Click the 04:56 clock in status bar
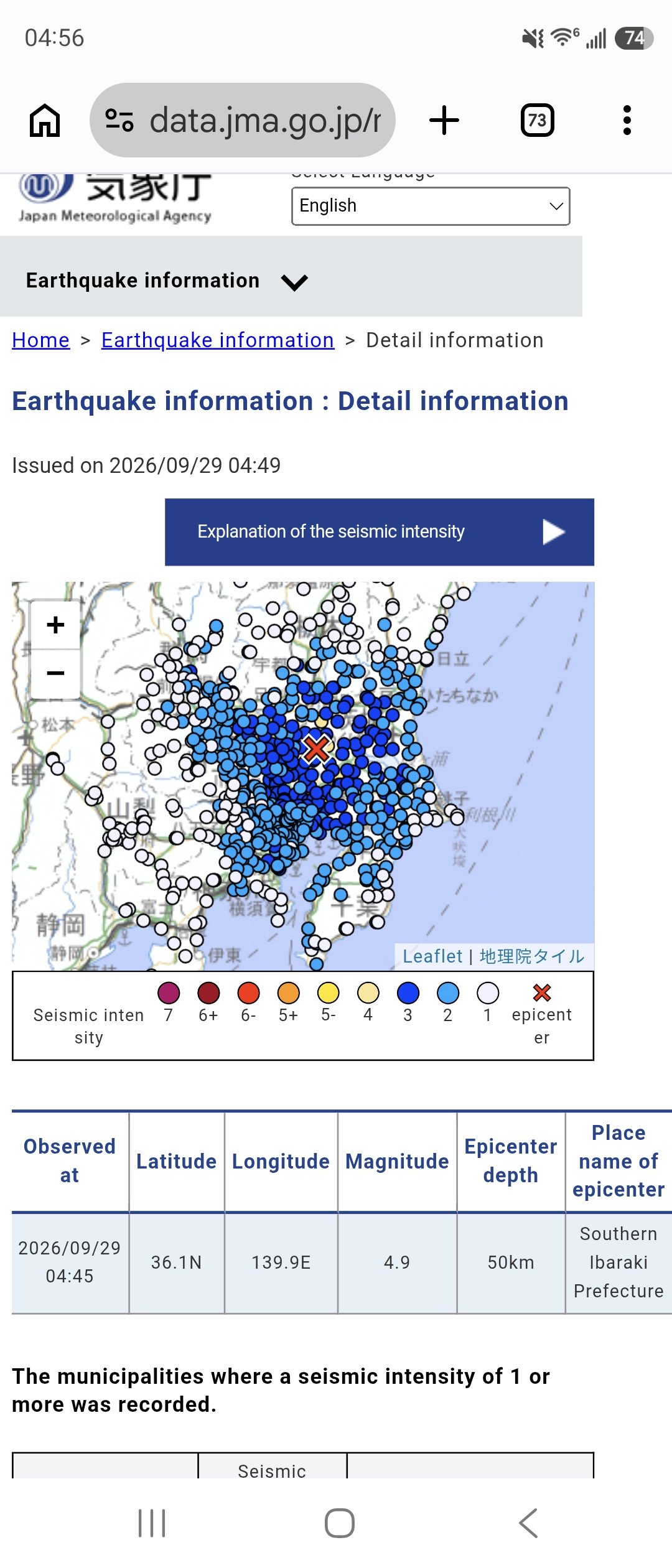Screen dimensions: 672x1568 coord(54,38)
